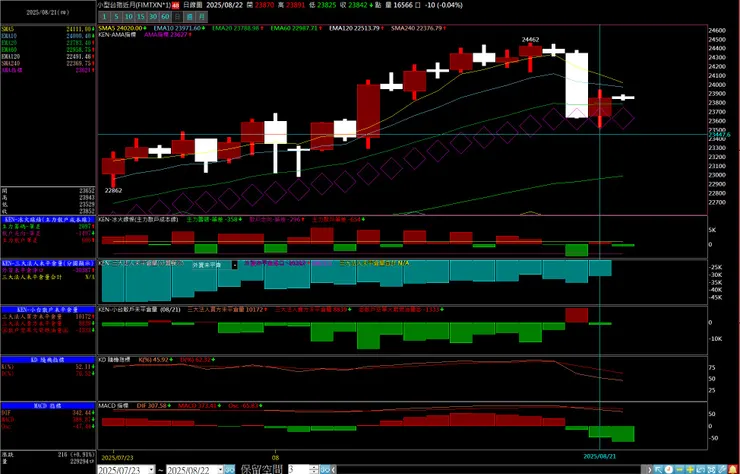The width and height of the screenshot is (740, 474).
Task: Click the 23447.6 crosshair price tag
Action: point(720,135)
